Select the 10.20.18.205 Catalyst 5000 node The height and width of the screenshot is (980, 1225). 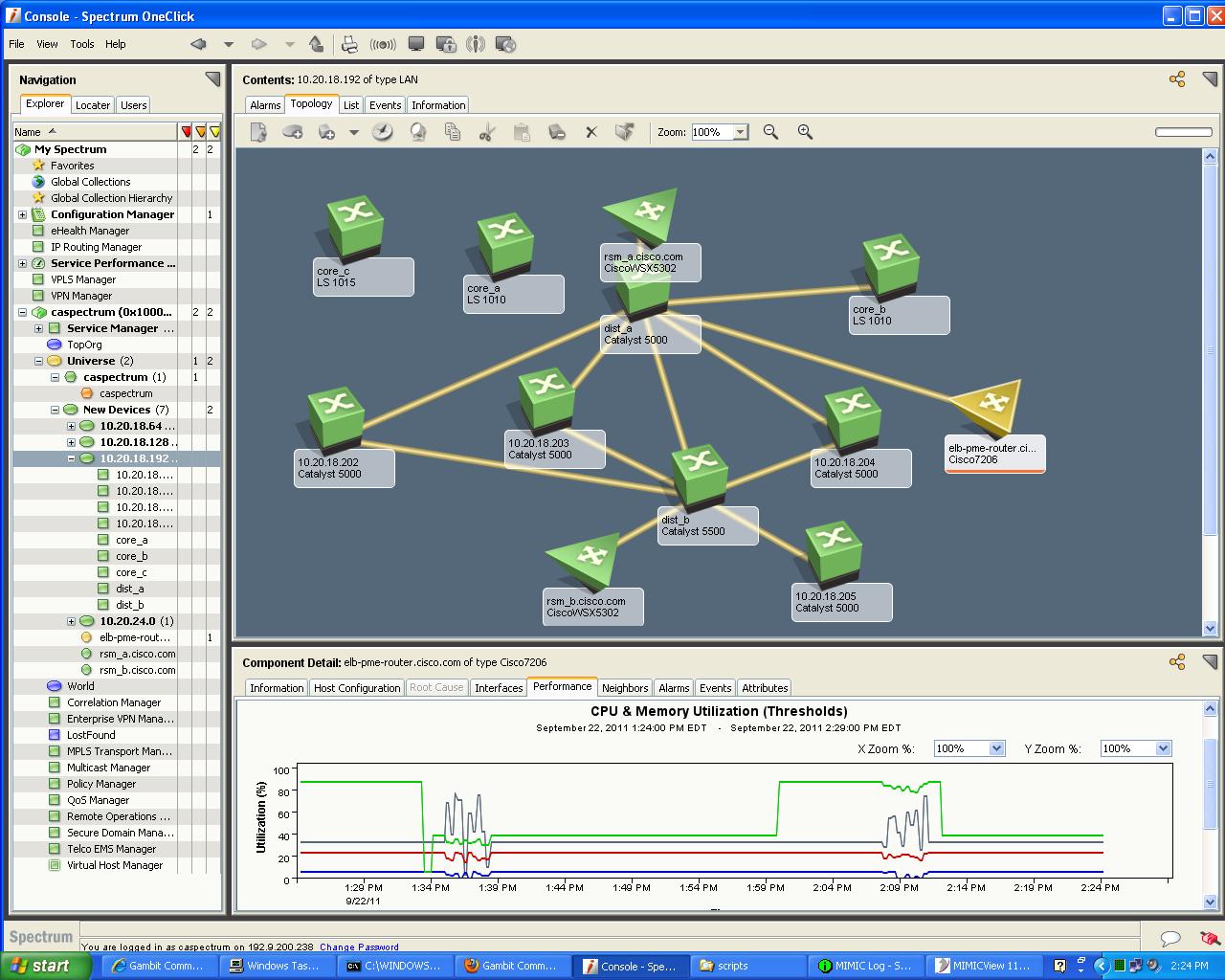click(x=834, y=552)
